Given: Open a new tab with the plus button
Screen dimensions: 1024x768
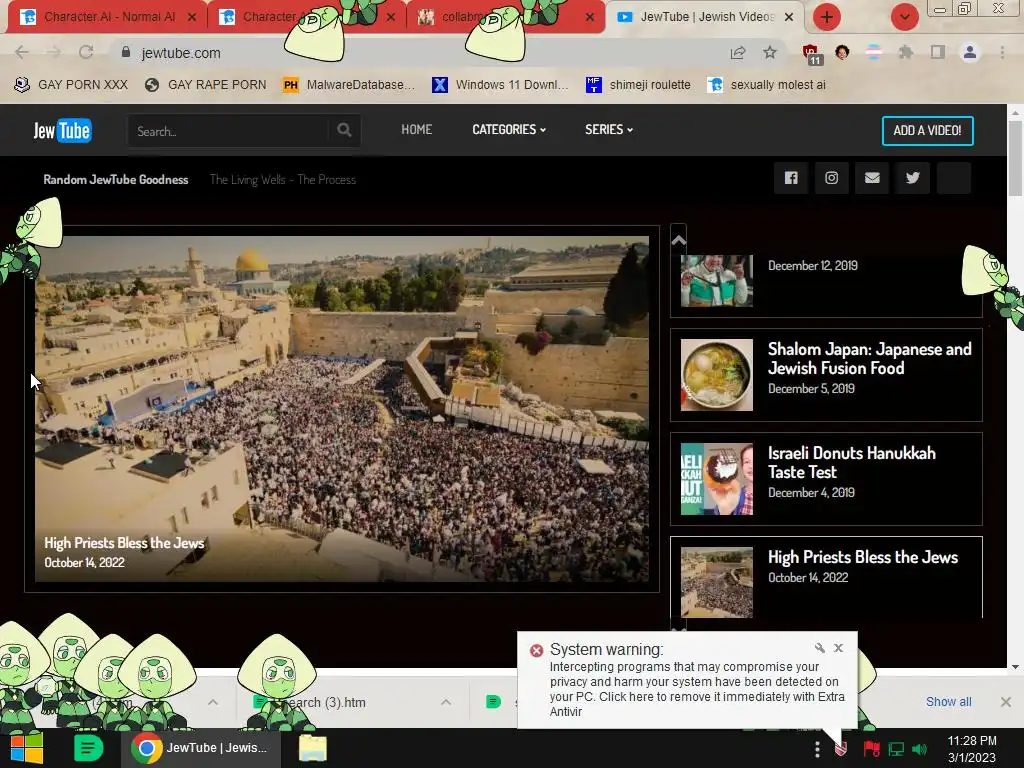Looking at the screenshot, I should (827, 17).
